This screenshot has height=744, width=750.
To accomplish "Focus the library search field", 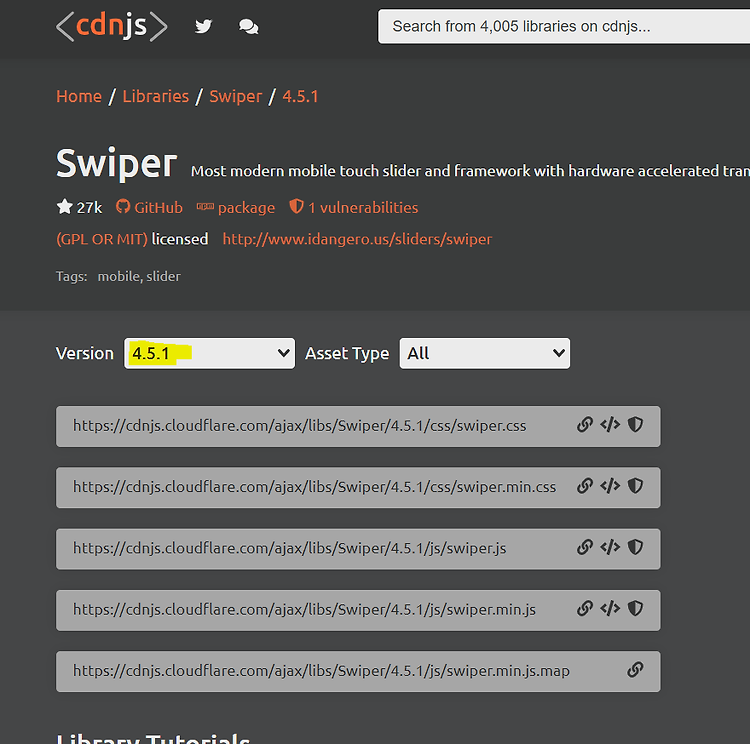I will coord(564,26).
